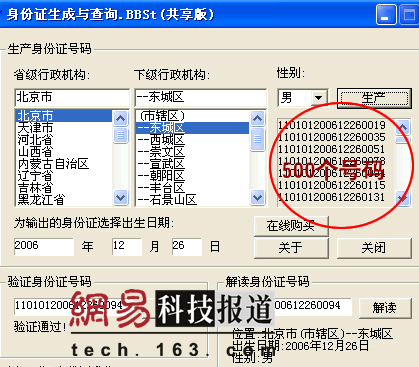Select 北京市 in province list
419x367 pixels.
pyautogui.click(x=64, y=115)
